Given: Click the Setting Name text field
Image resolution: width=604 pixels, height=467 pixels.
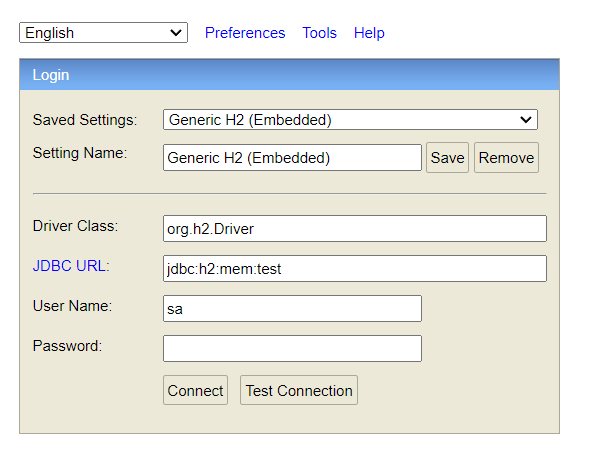Looking at the screenshot, I should click(x=292, y=158).
